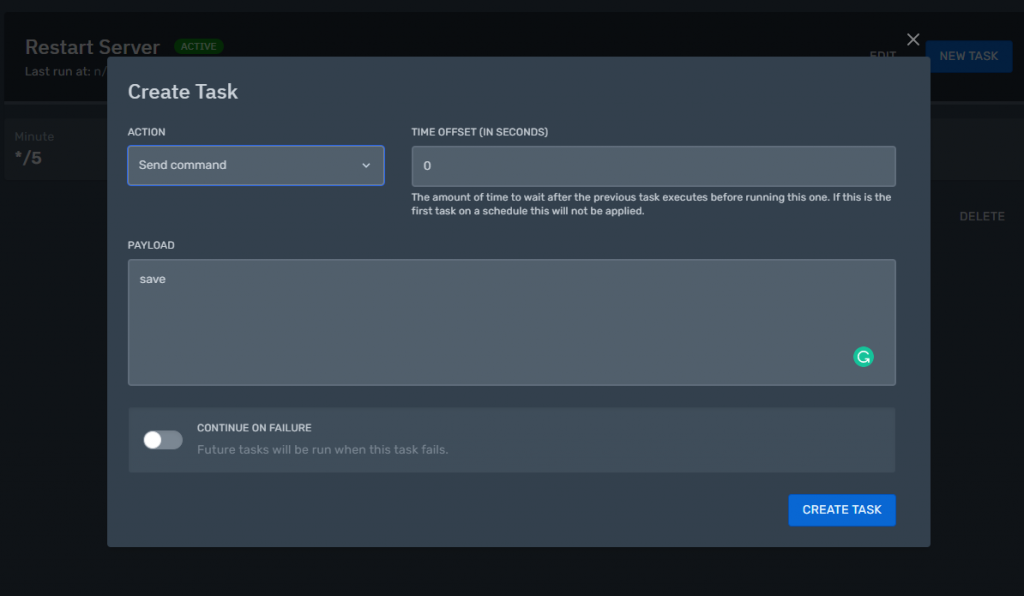Click the Restart Server schedule title
The image size is (1024, 596).
pyautogui.click(x=92, y=47)
